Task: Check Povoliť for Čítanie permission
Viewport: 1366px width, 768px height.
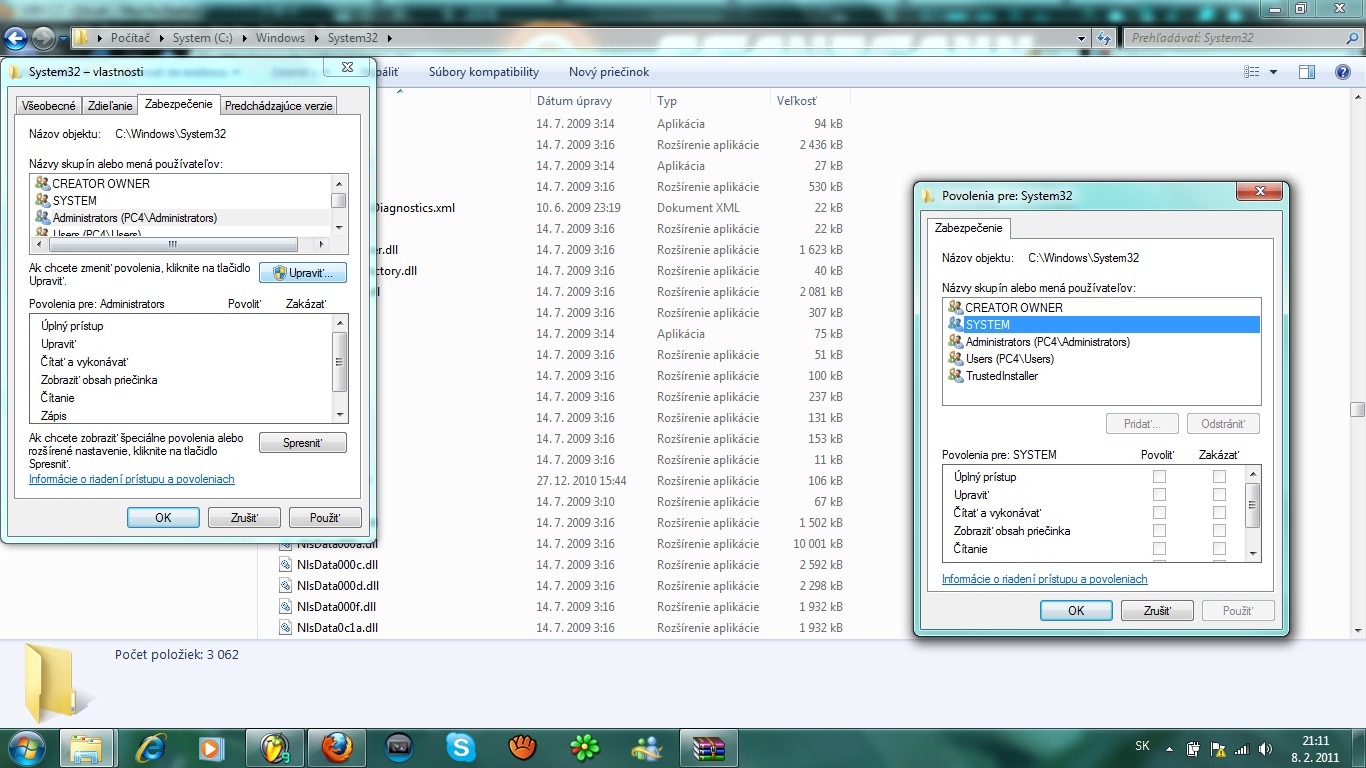Action: point(1159,549)
